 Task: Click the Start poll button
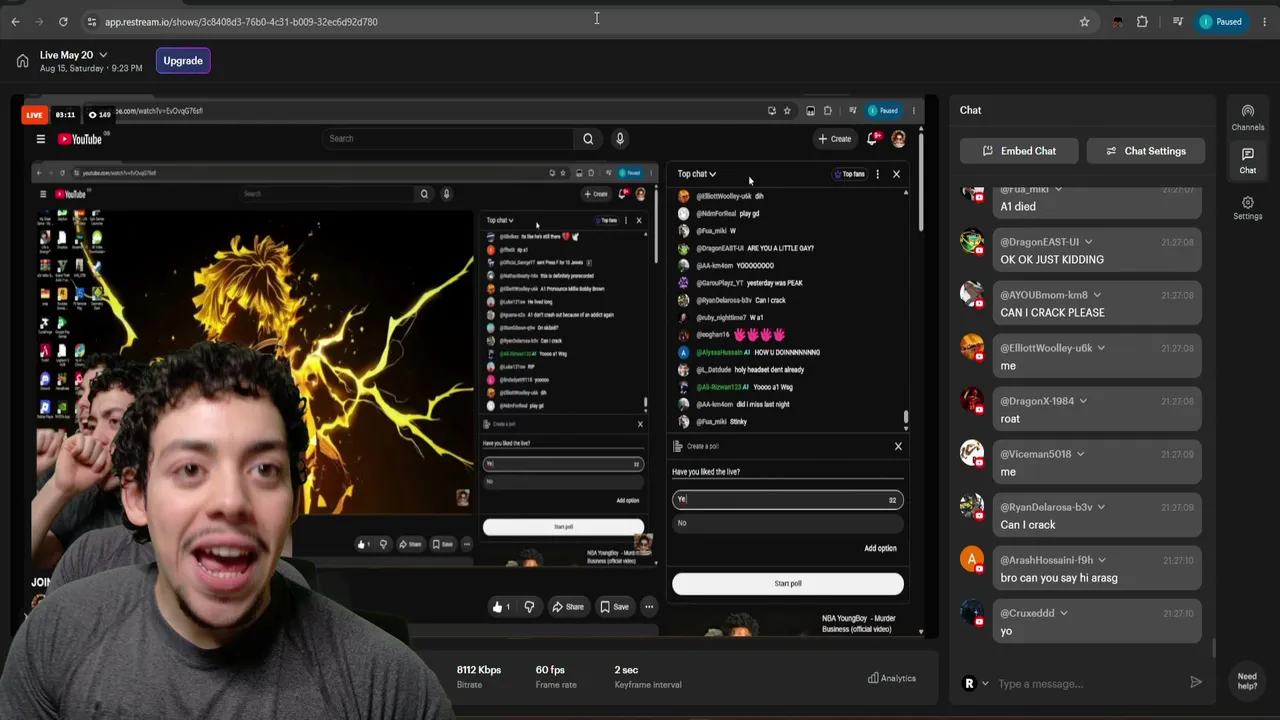(788, 583)
